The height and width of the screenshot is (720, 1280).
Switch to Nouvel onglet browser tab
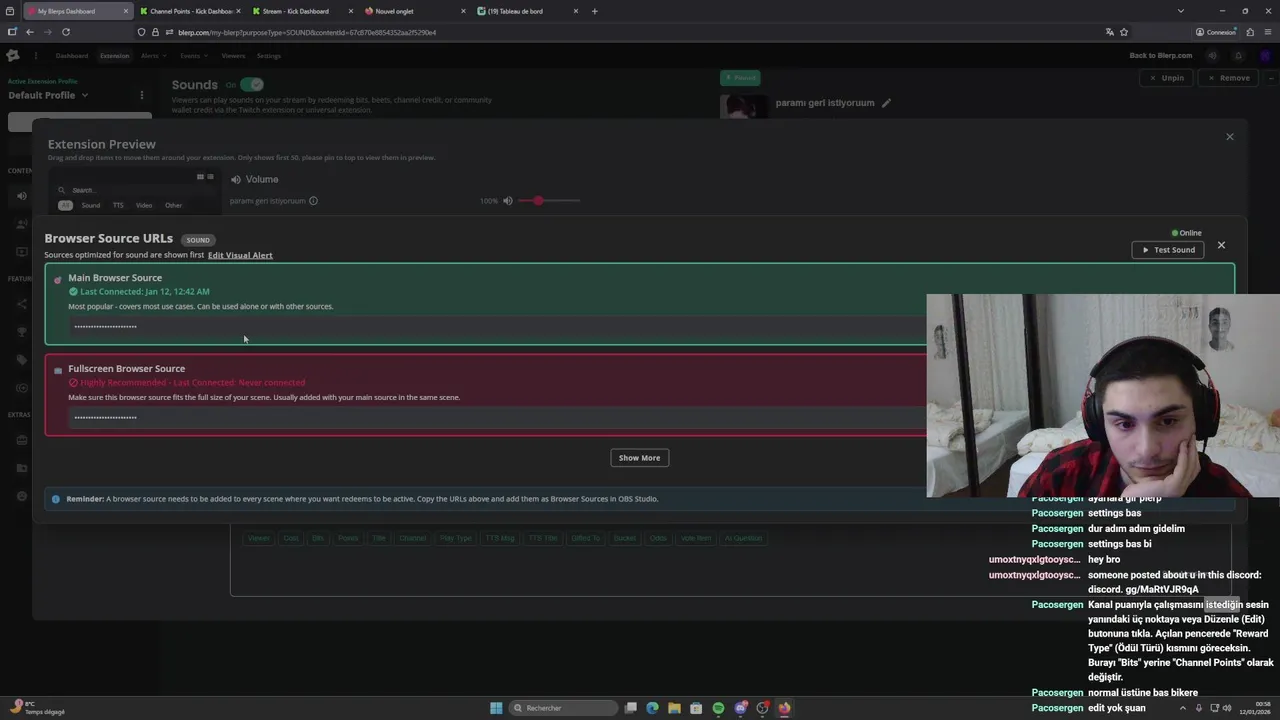pos(414,11)
